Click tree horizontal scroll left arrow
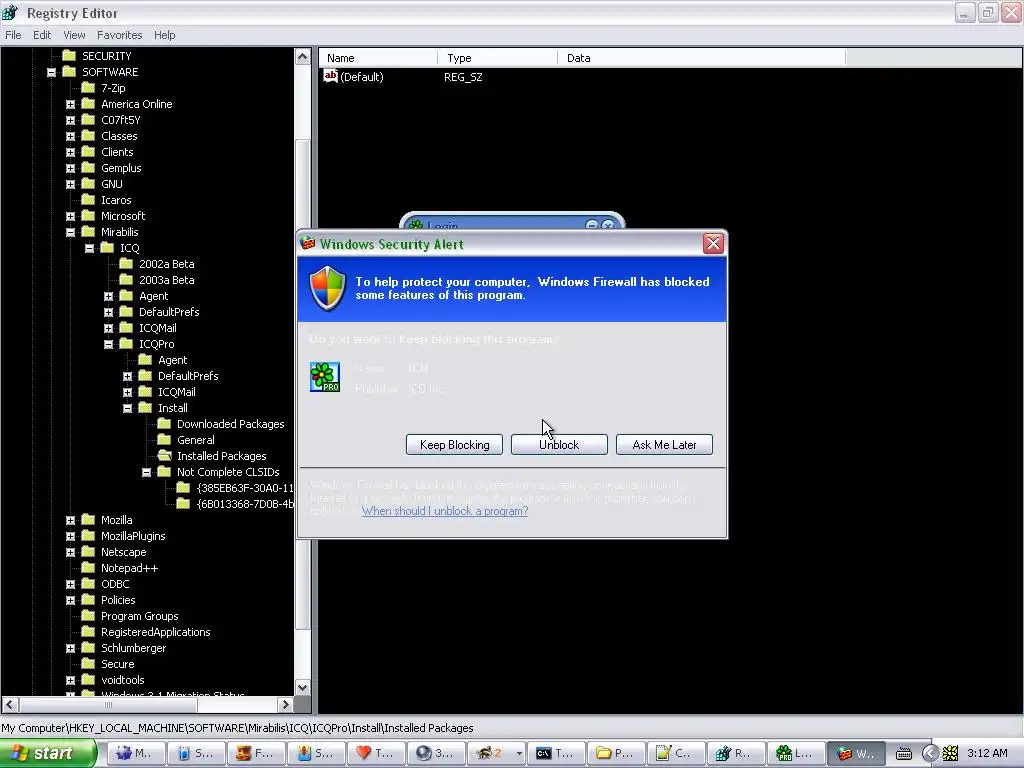This screenshot has height=768, width=1024. point(10,705)
